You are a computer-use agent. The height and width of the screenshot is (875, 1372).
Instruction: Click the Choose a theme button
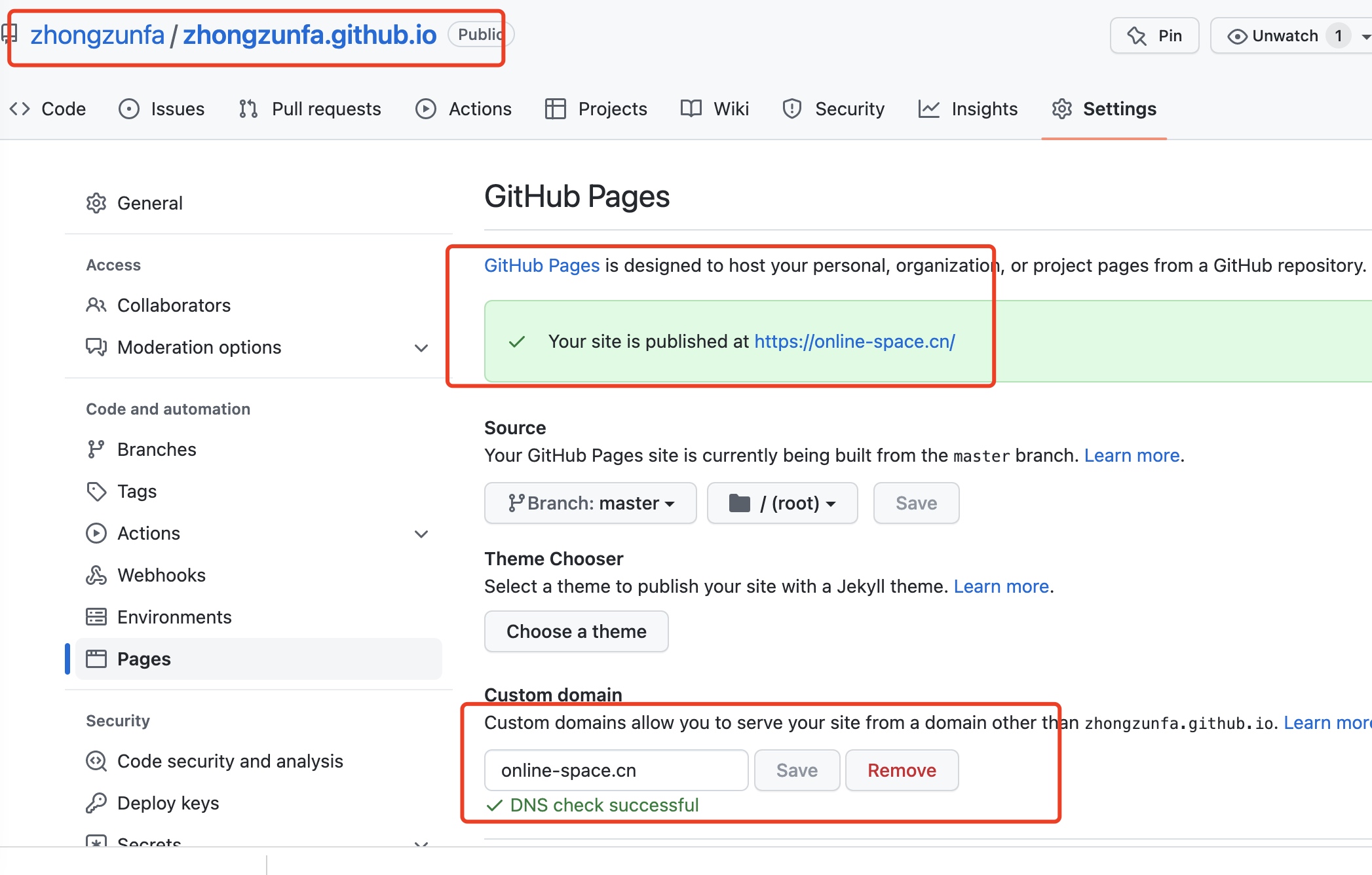tap(576, 631)
